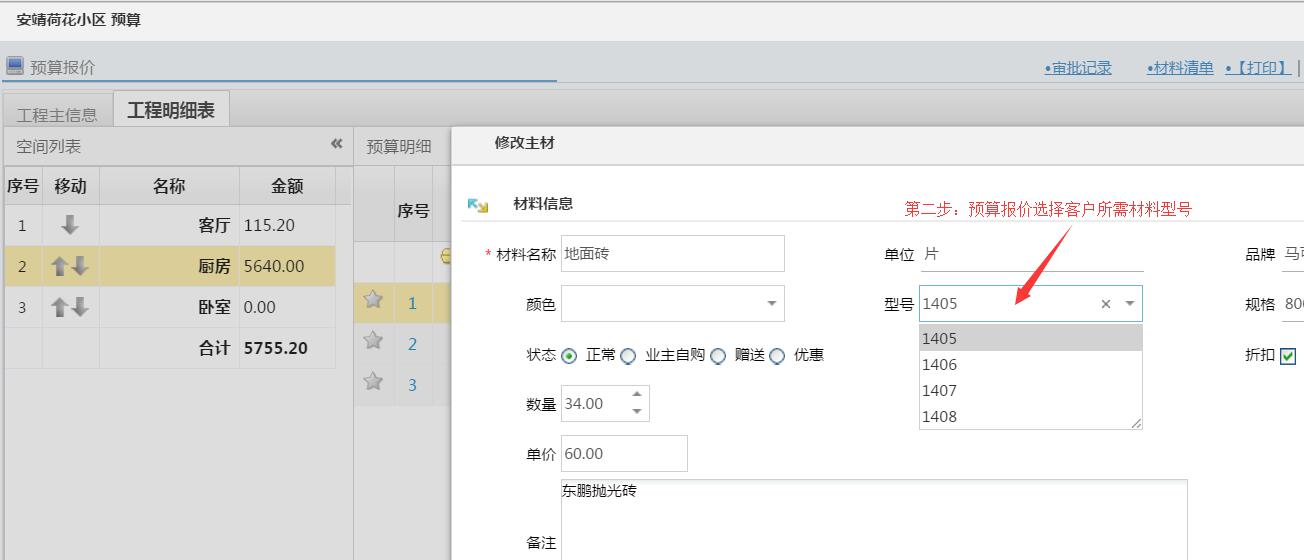Collapse the 空间列表 panel with double-arrow
Image resolution: width=1304 pixels, height=560 pixels.
(337, 144)
